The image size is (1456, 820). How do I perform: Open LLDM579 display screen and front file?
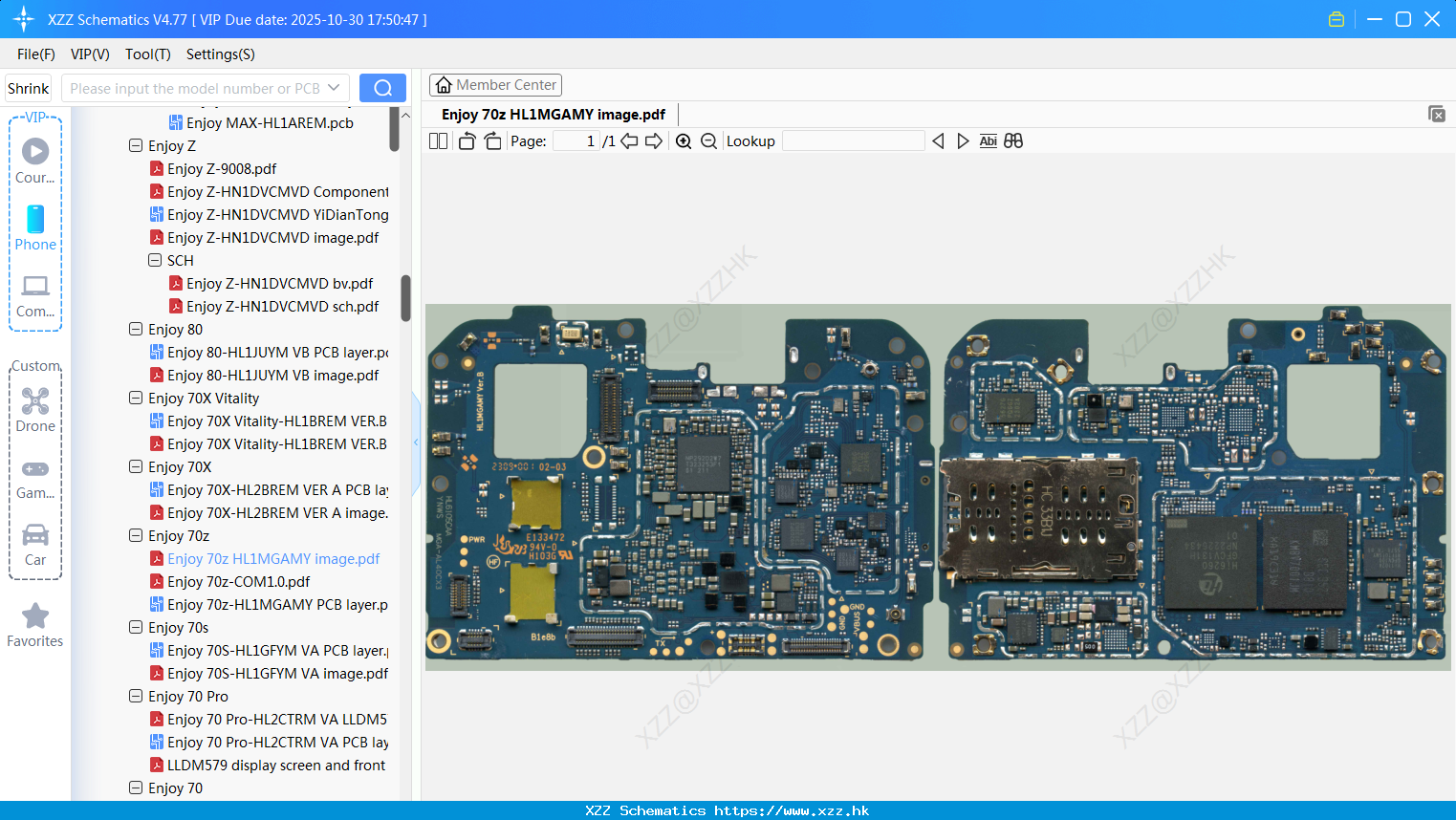click(268, 766)
